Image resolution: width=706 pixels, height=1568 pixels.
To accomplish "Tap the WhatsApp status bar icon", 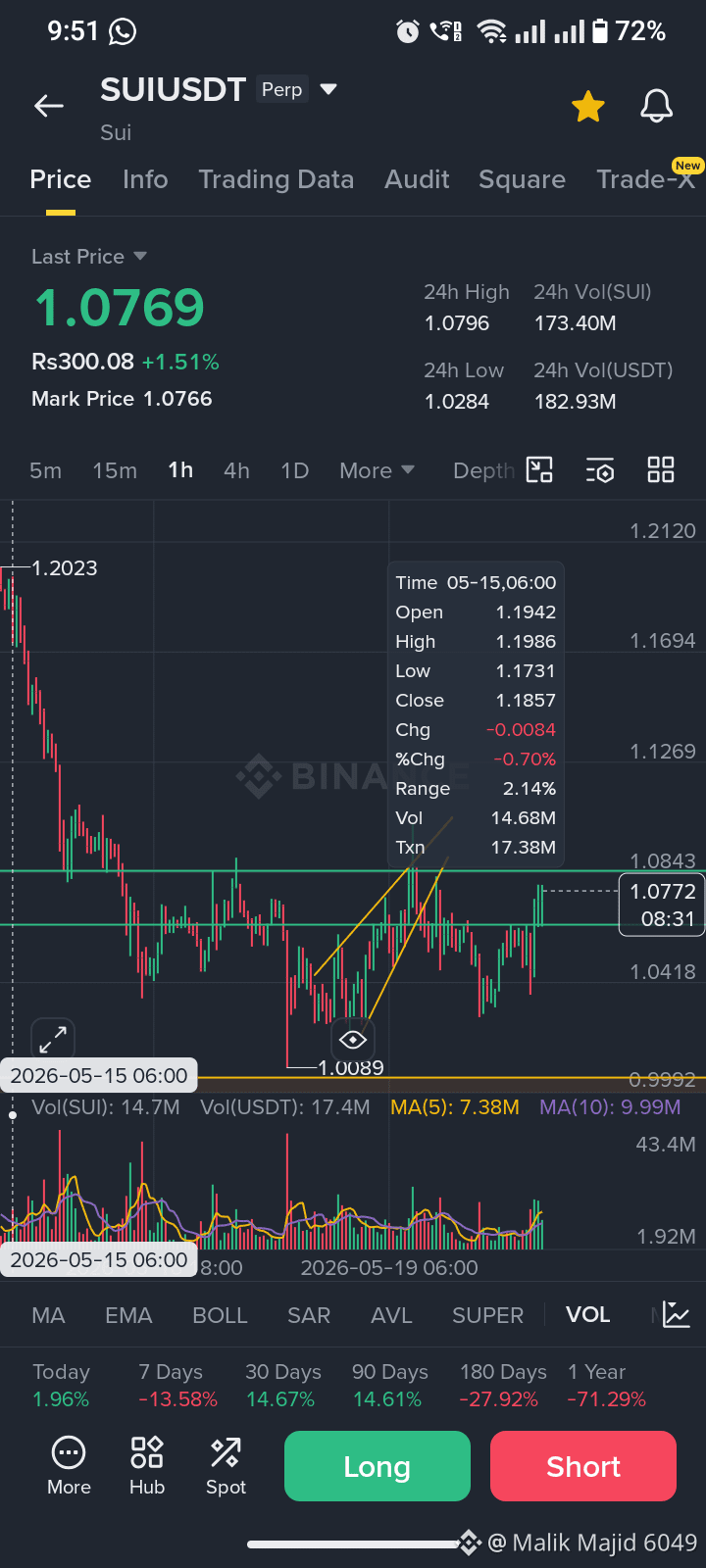I will click(123, 32).
